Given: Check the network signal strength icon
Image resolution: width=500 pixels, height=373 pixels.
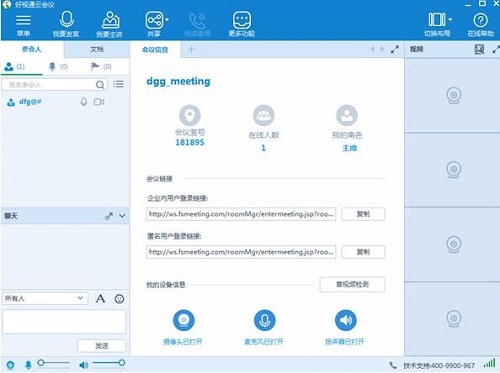Looking at the screenshot, I should (x=489, y=363).
